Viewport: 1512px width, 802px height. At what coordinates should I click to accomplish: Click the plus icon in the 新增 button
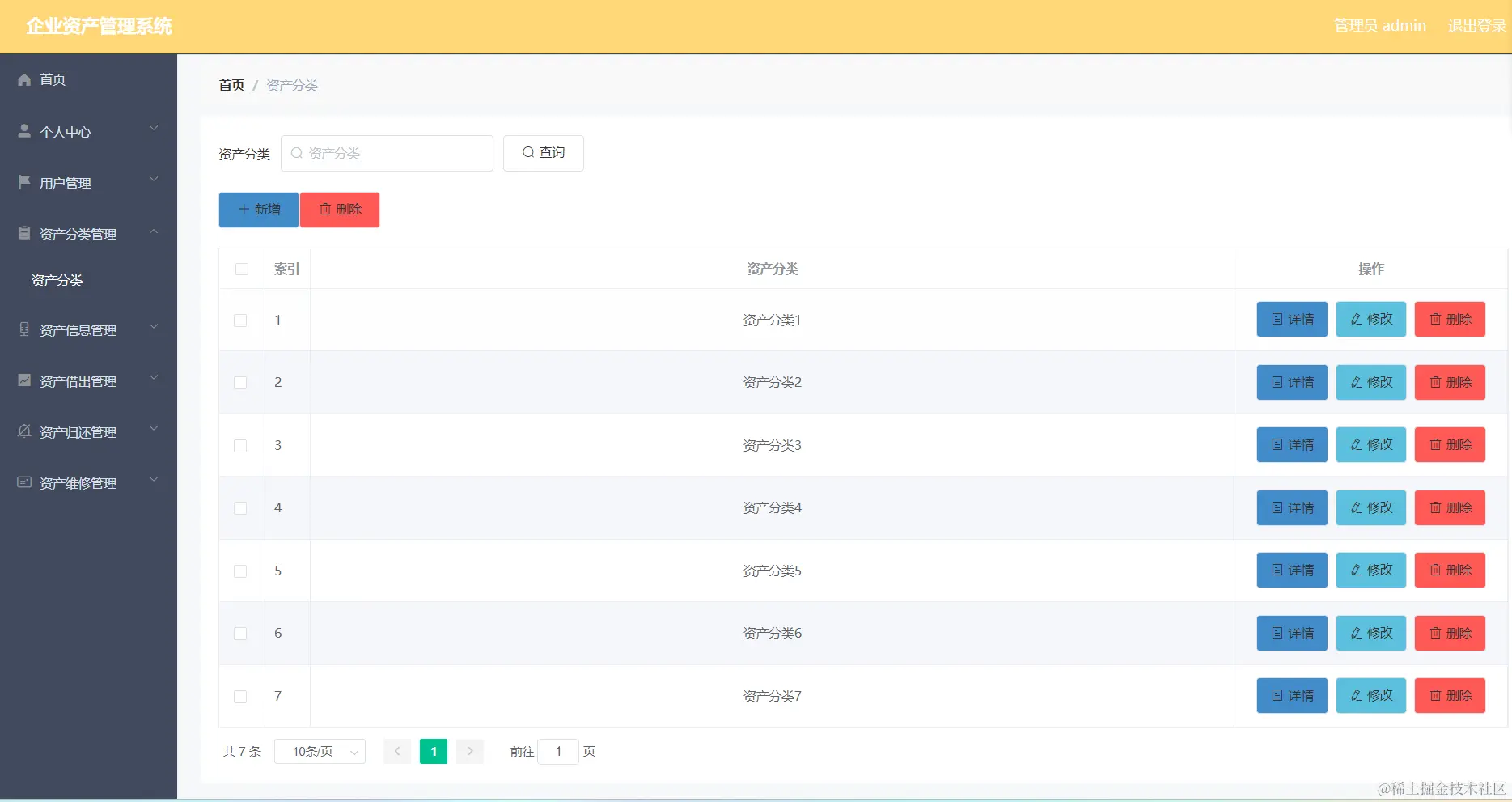tap(244, 209)
